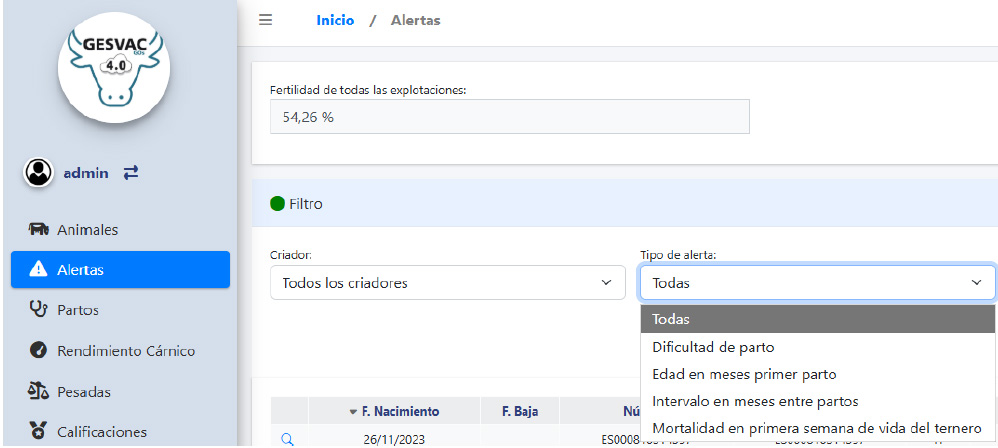Viewport: 998px width, 448px height.
Task: Click the admin username link
Action: [86, 173]
